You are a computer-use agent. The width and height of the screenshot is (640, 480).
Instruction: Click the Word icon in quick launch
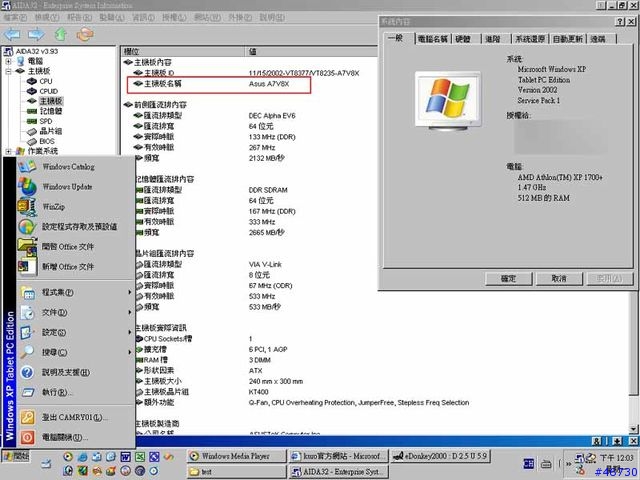click(125, 457)
